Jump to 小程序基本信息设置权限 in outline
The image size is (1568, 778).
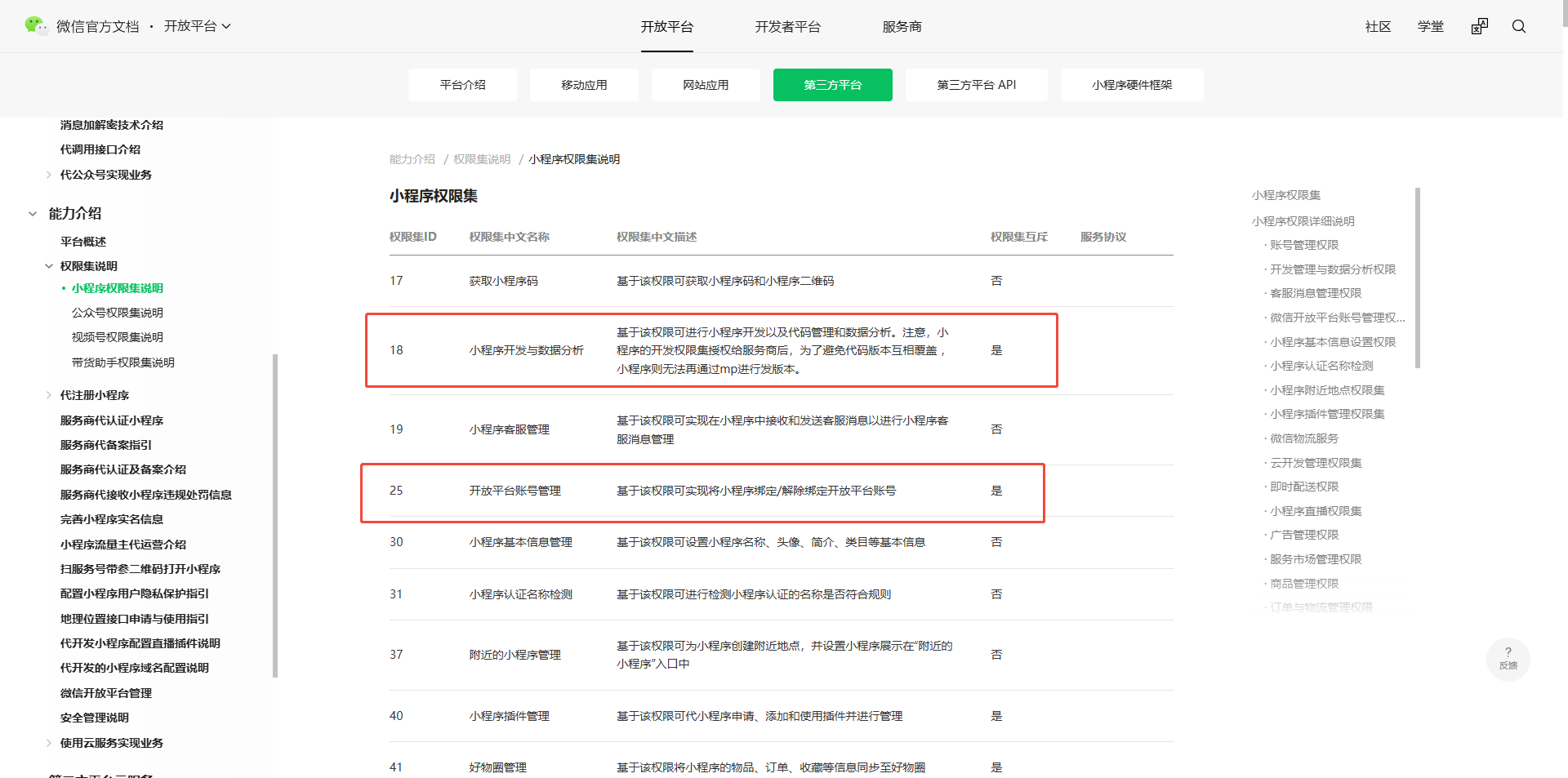coord(1333,342)
